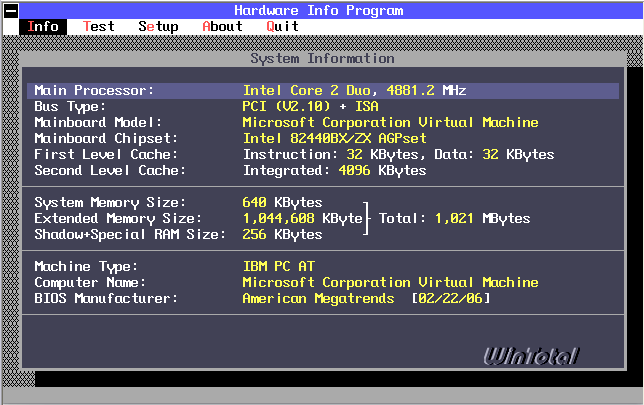Screen dimensions: 644x405
Task: Click the Bus Type label
Action: point(70,107)
